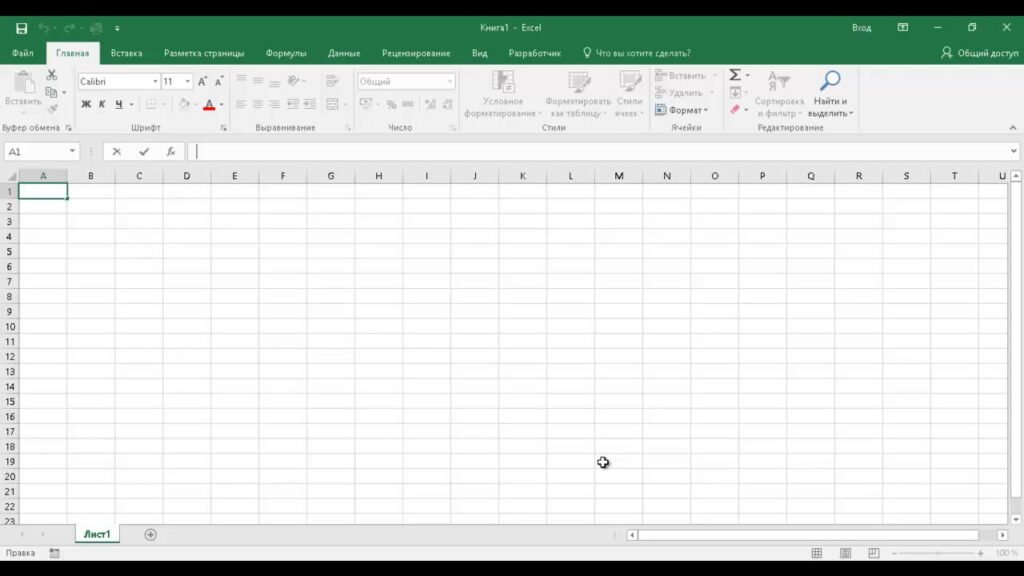This screenshot has width=1024, height=576.
Task: Switch to the Вставка tab
Action: 126,53
